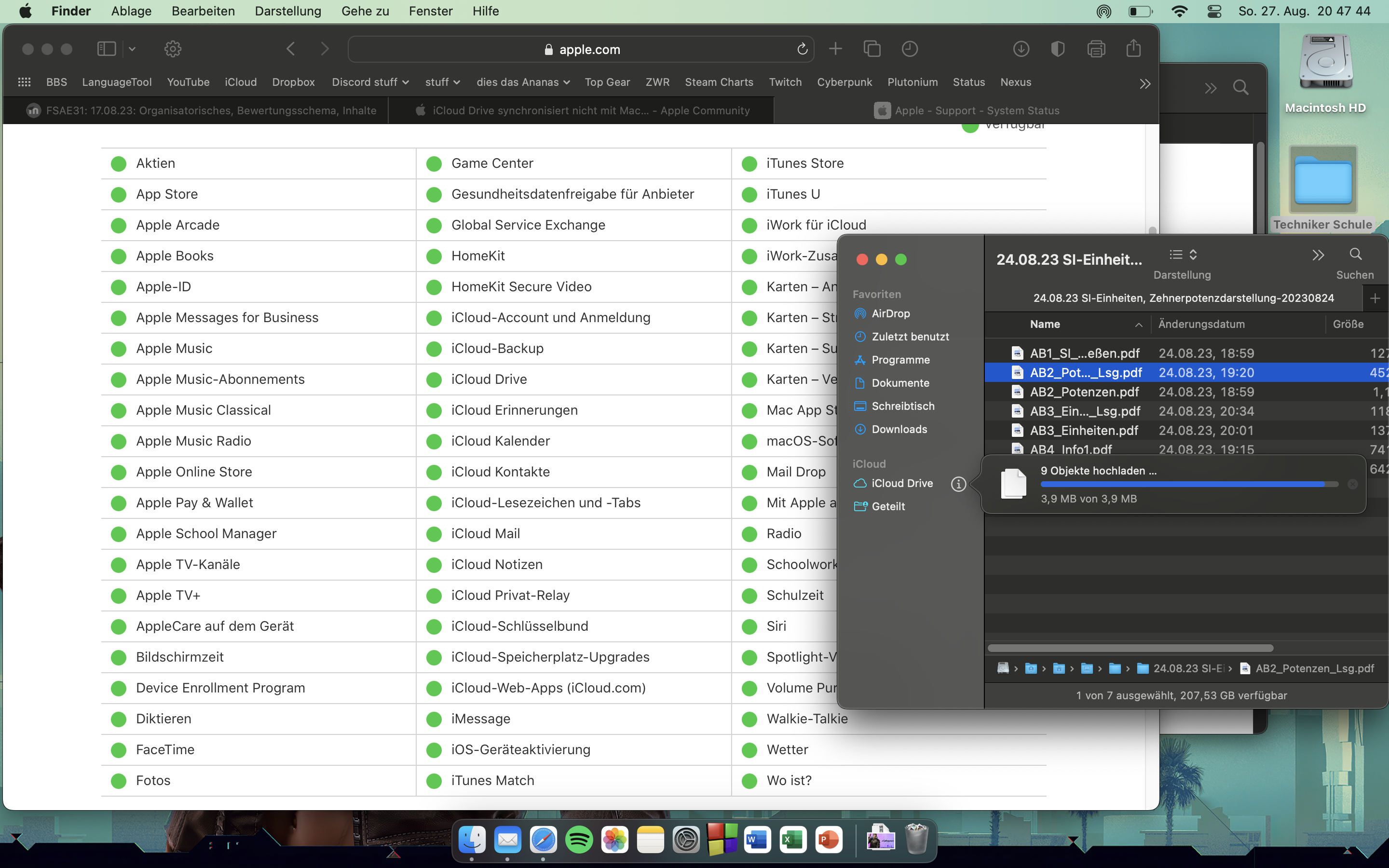Click the Safari reload page icon

[802, 49]
